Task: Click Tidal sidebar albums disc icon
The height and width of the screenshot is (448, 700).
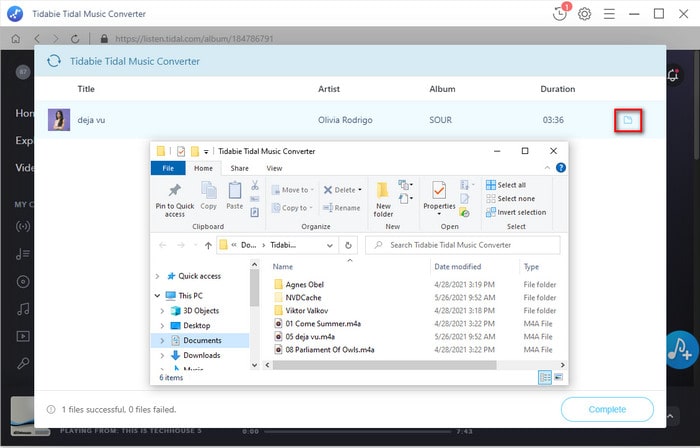Action: (23, 282)
